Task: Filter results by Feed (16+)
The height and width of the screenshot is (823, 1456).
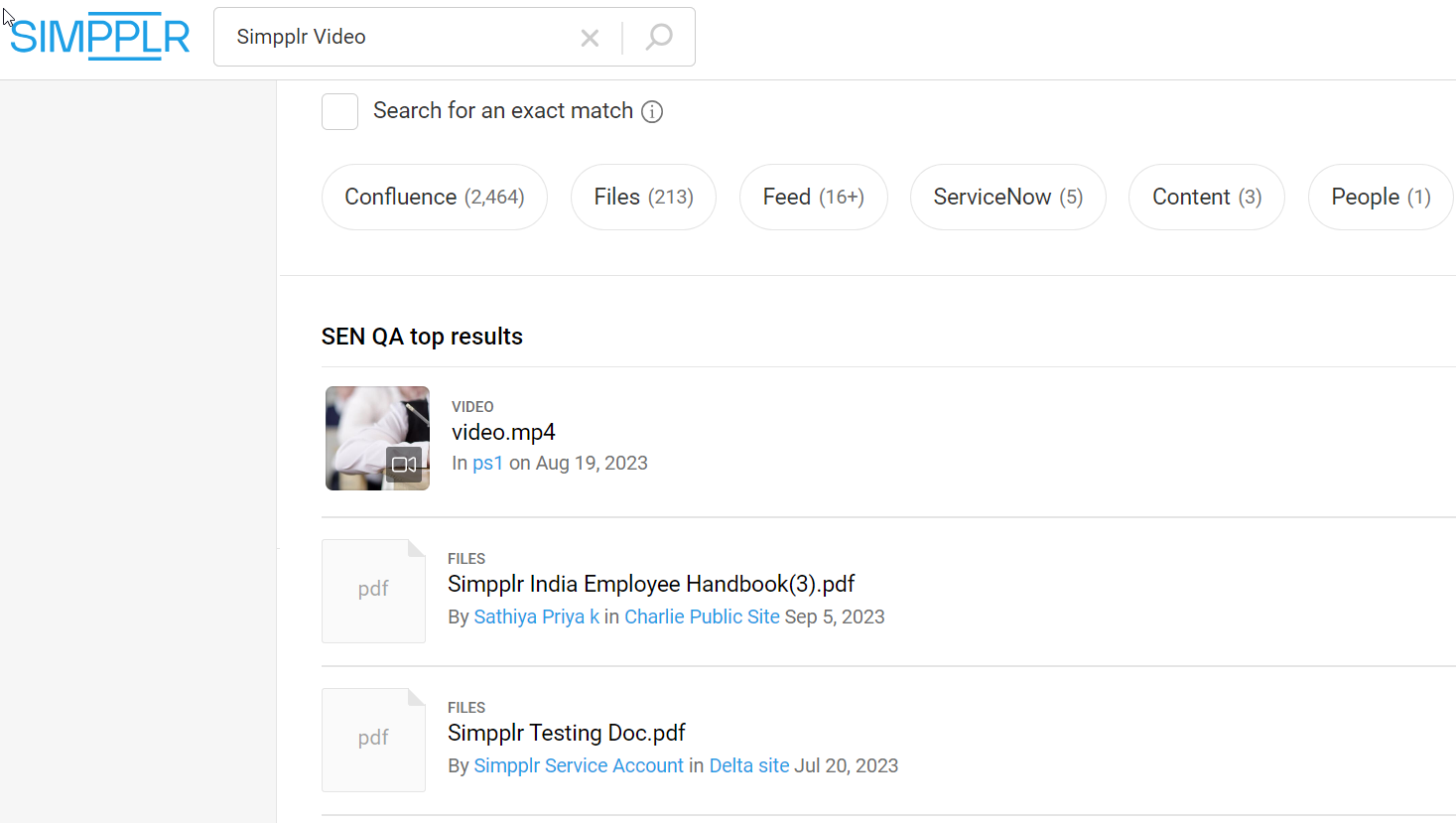Action: point(814,197)
